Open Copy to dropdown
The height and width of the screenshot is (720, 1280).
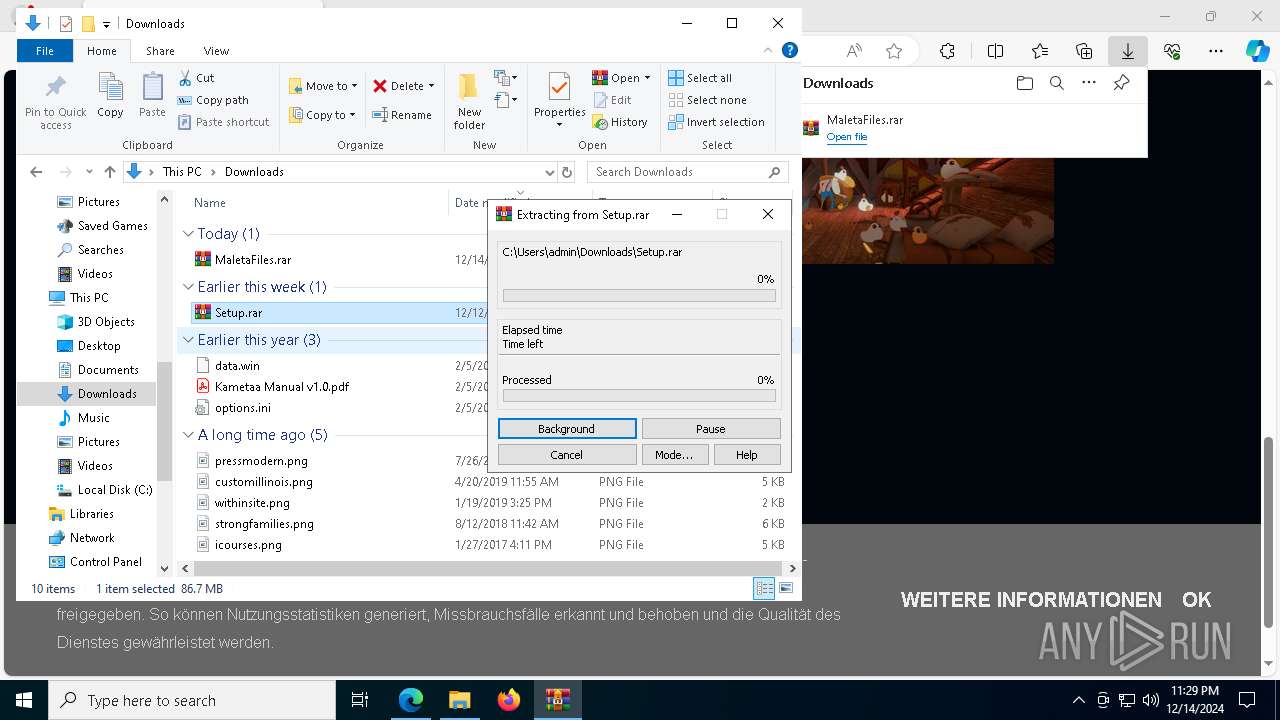[322, 115]
